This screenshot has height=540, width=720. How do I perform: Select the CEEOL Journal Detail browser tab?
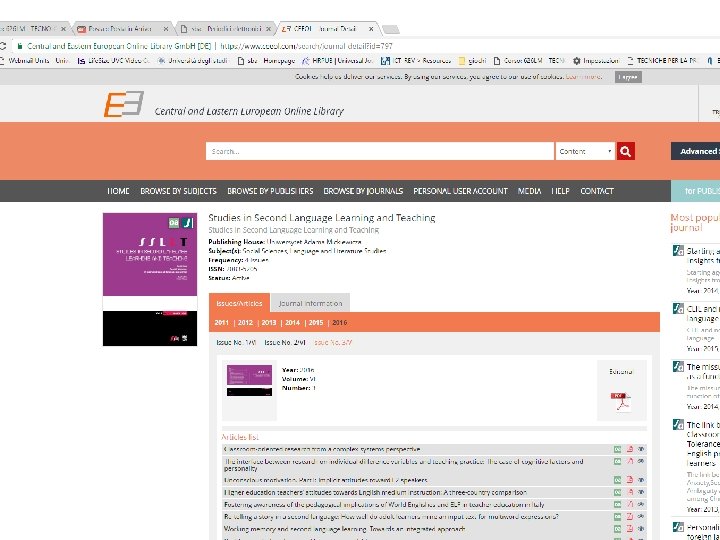click(327, 29)
